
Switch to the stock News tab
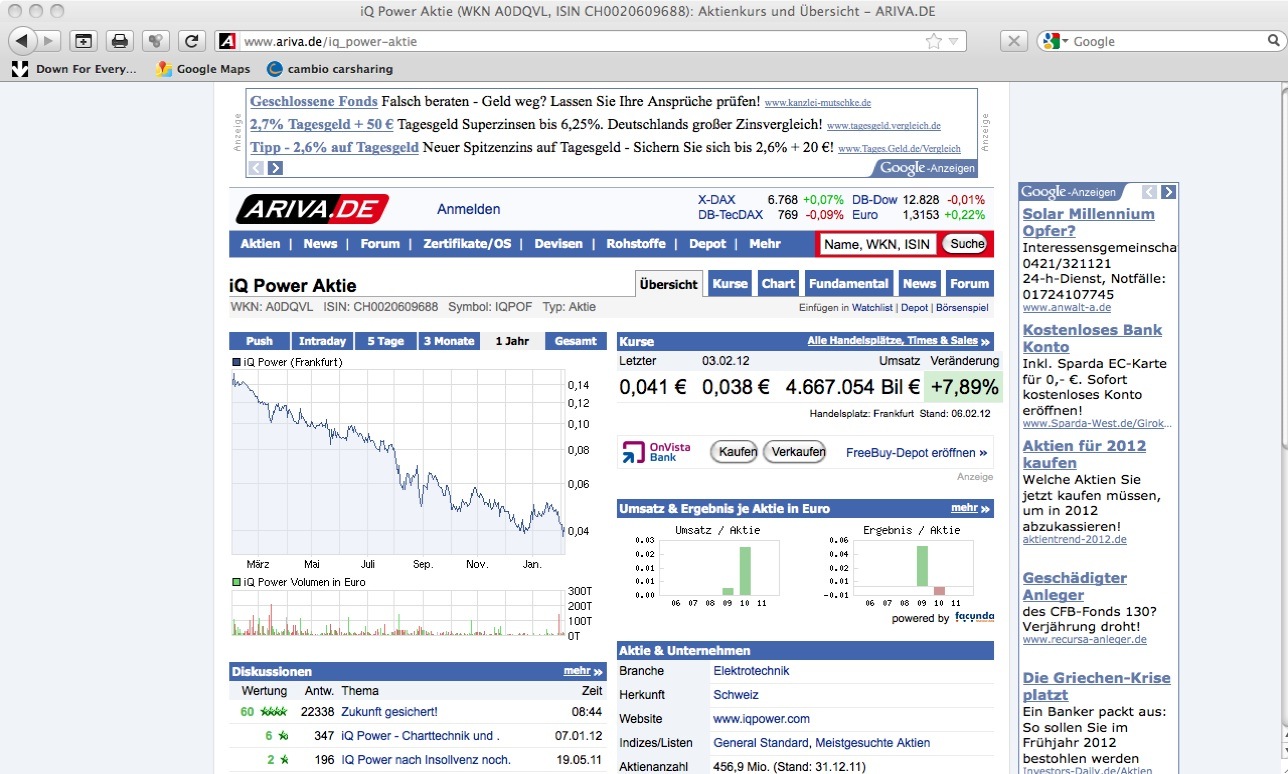920,283
